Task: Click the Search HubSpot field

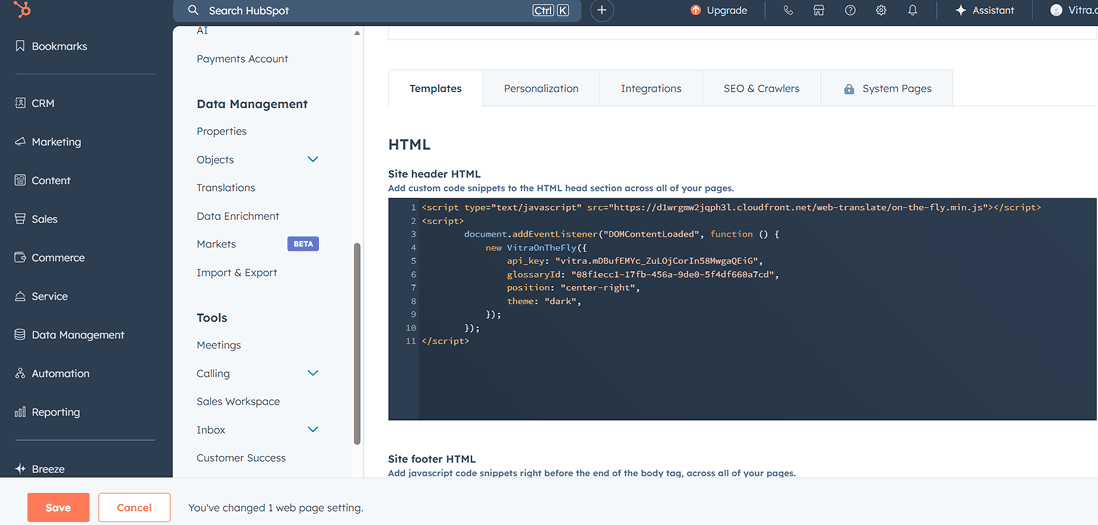Action: 377,10
